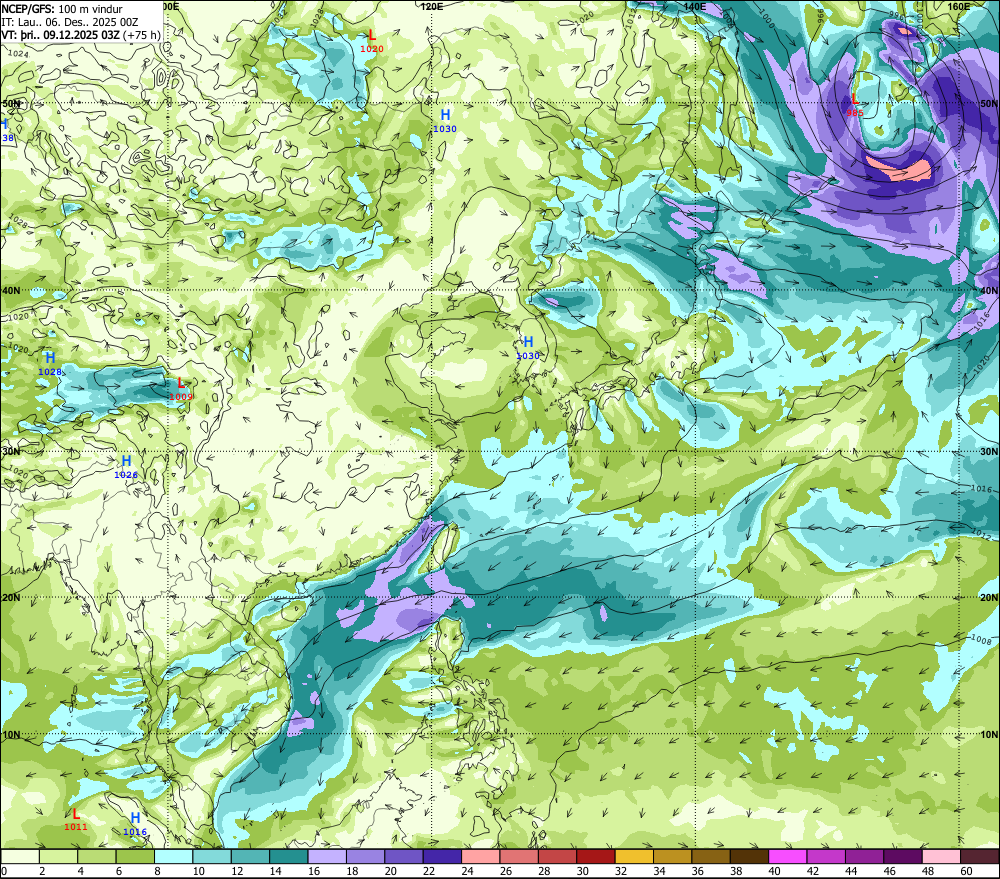Pick the dark teal 14–16 legend swatch

pyautogui.click(x=288, y=857)
